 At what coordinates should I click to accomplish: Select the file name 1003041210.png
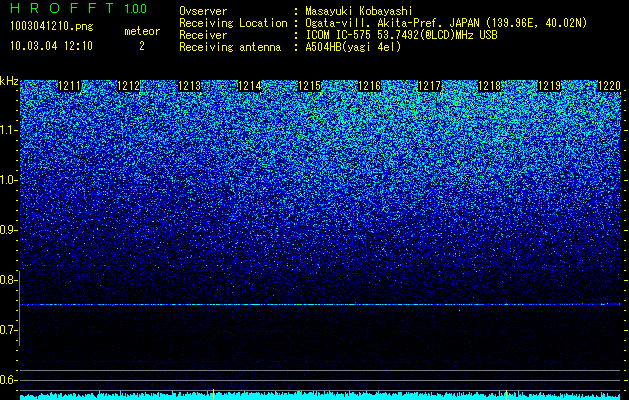tap(52, 26)
